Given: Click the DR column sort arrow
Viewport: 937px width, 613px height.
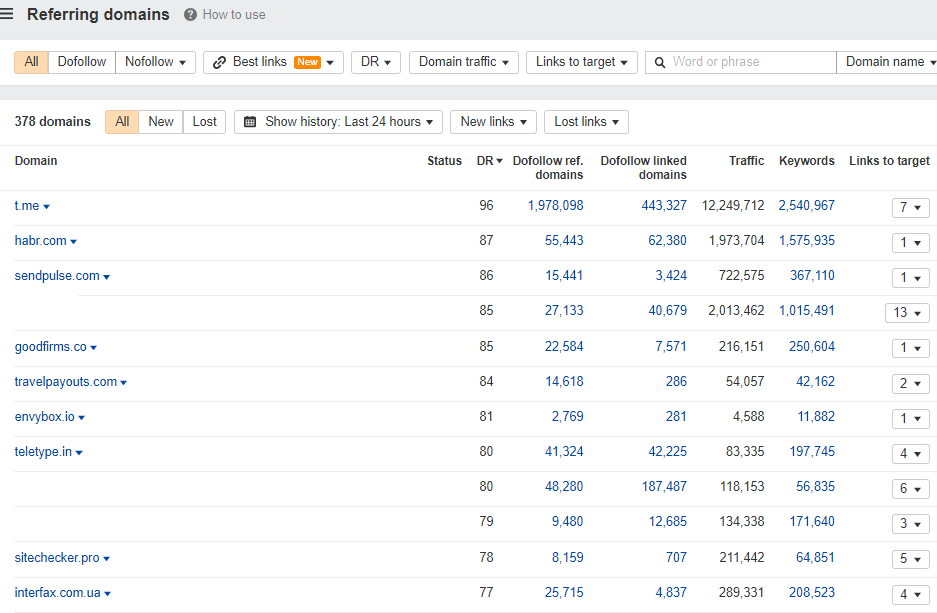Looking at the screenshot, I should tap(499, 161).
